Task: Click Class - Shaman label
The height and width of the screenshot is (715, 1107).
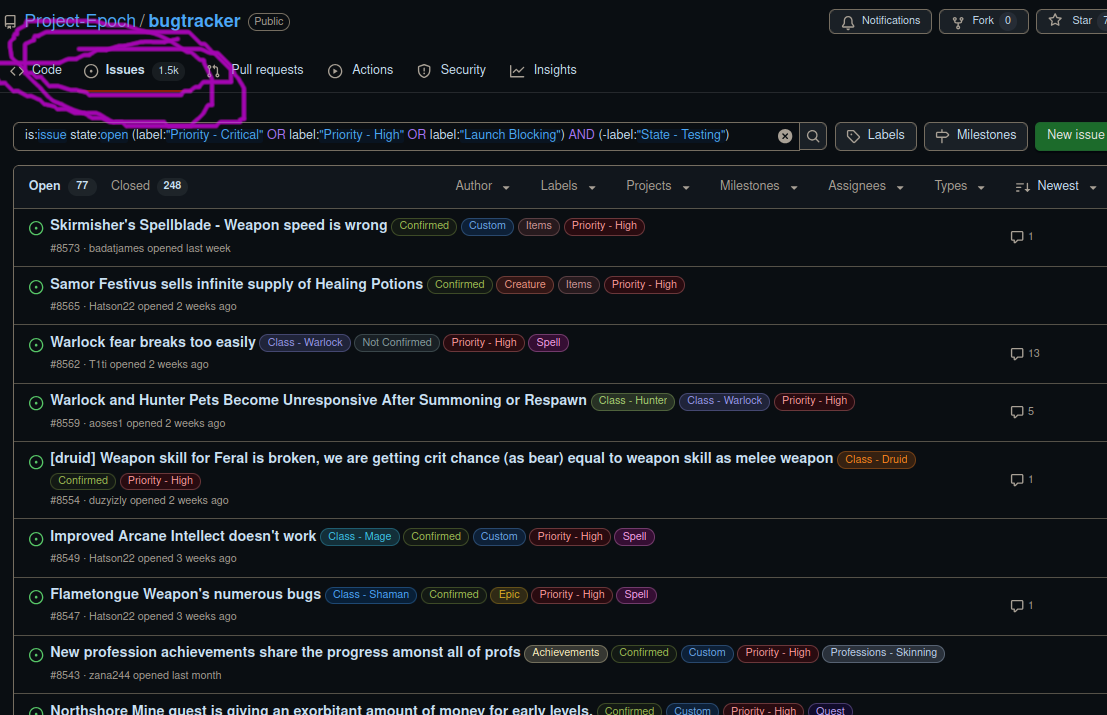Action: click(x=371, y=595)
